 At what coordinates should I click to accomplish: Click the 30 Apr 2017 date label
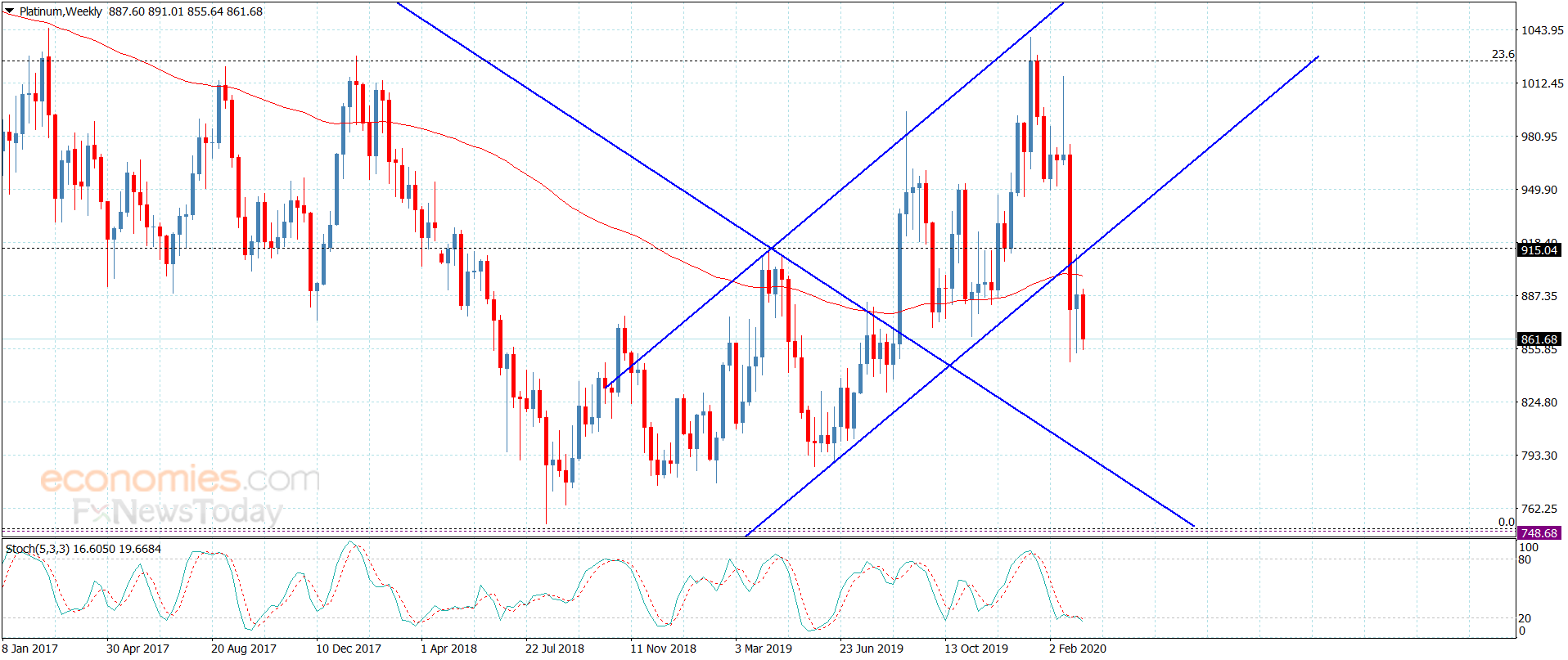pyautogui.click(x=137, y=649)
